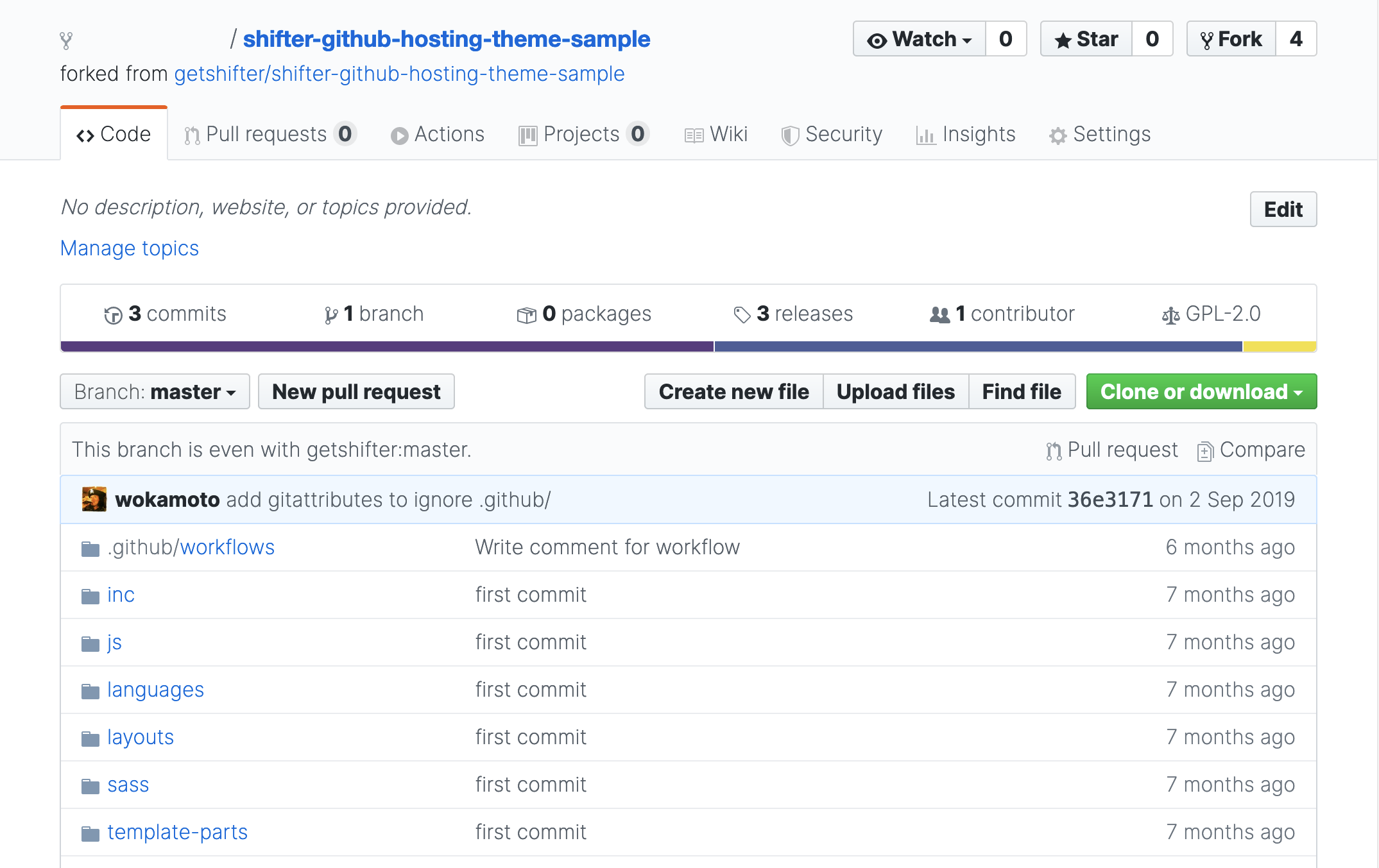Screen dimensions: 1379x868
Task: Click the blue language bar segment
Action: (979, 346)
